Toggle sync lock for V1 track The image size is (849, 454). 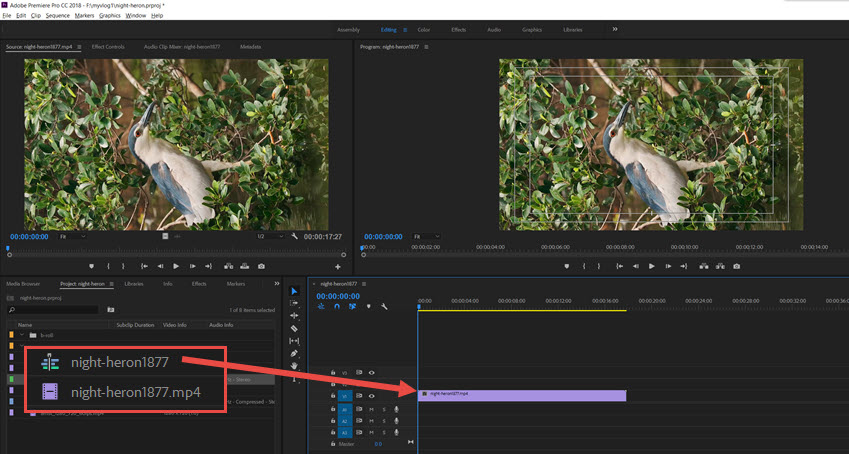(x=359, y=396)
